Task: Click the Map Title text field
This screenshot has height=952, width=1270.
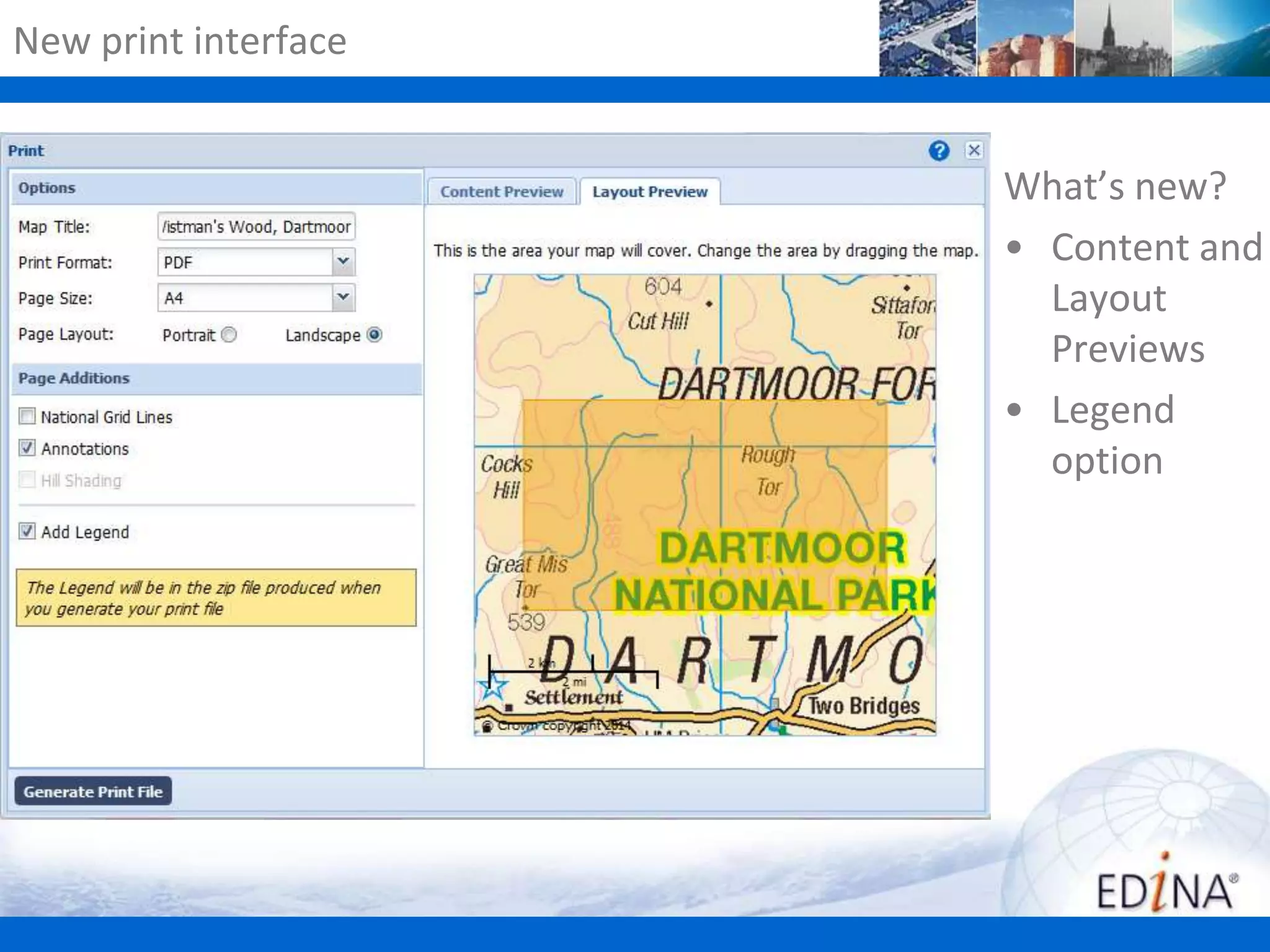Action: (x=256, y=226)
